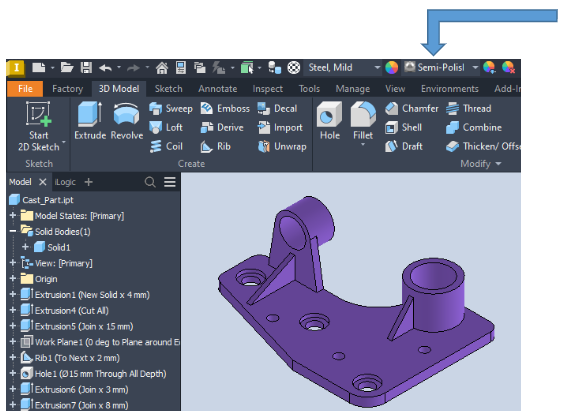Click the Combine command

[x=474, y=128]
